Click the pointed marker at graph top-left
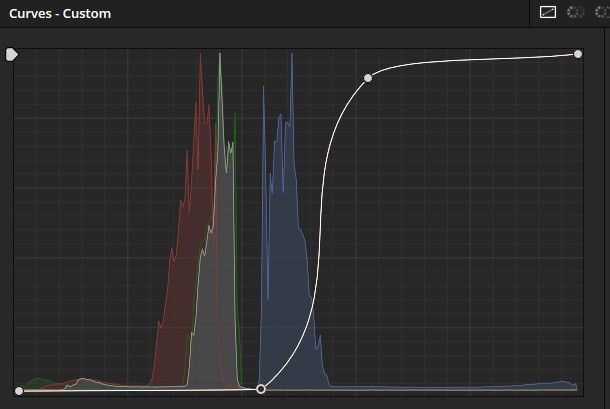Screen dimensions: 610x409 point(12,55)
